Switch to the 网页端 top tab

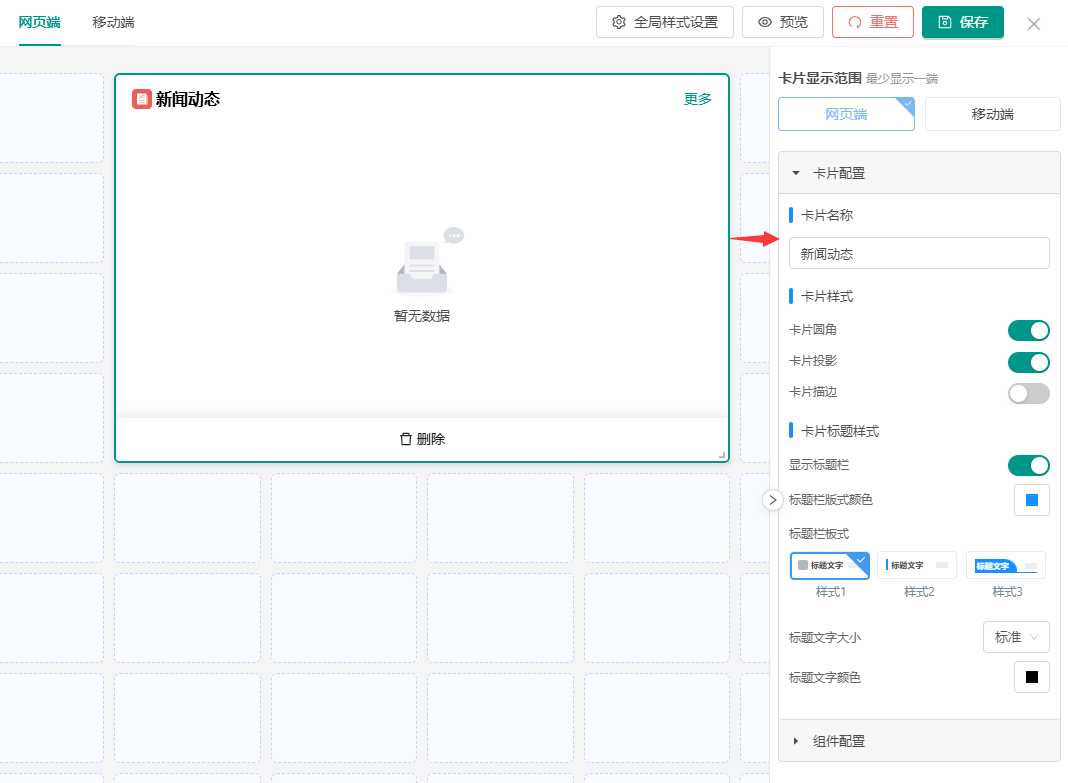point(40,22)
